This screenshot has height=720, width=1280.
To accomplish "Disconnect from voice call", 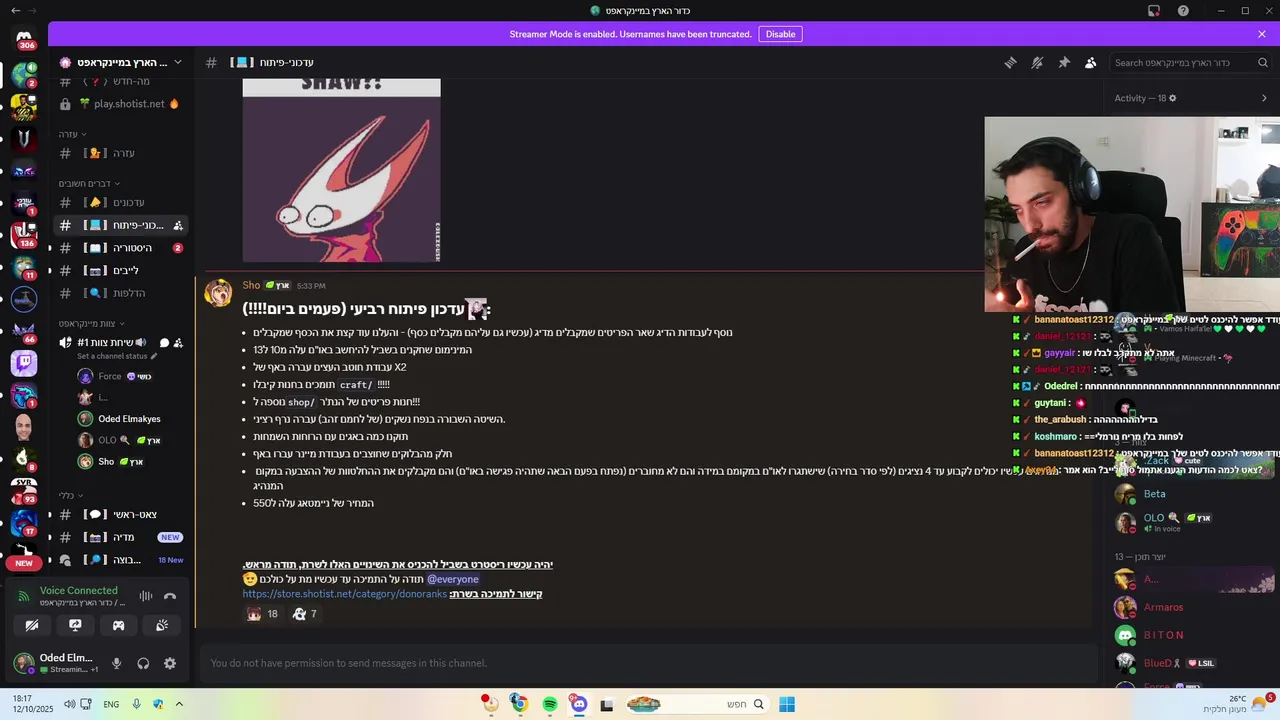I will coord(170,596).
